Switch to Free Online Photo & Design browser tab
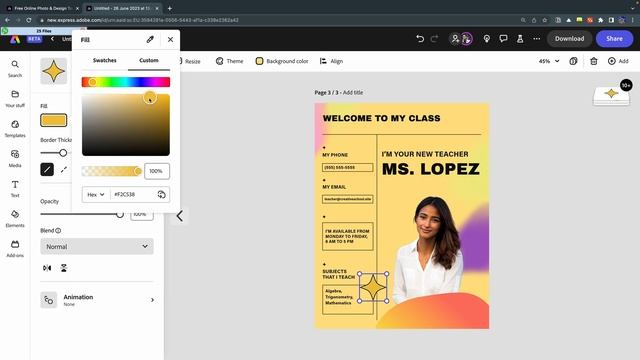 click(42, 8)
